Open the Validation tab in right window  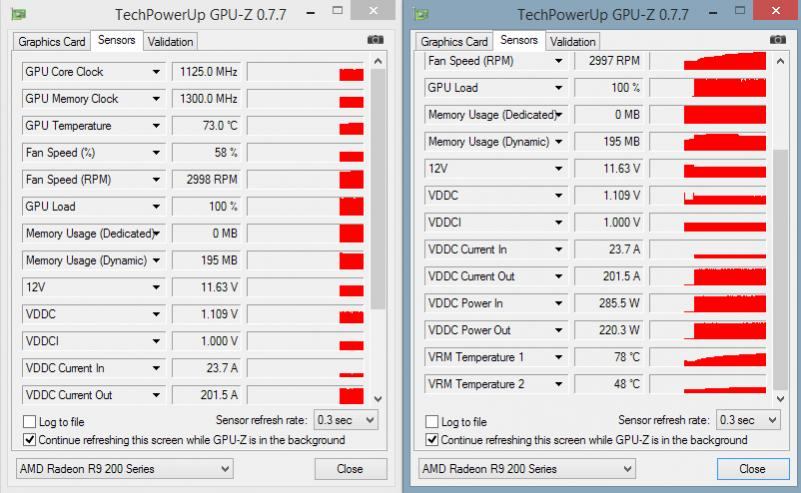click(x=573, y=42)
